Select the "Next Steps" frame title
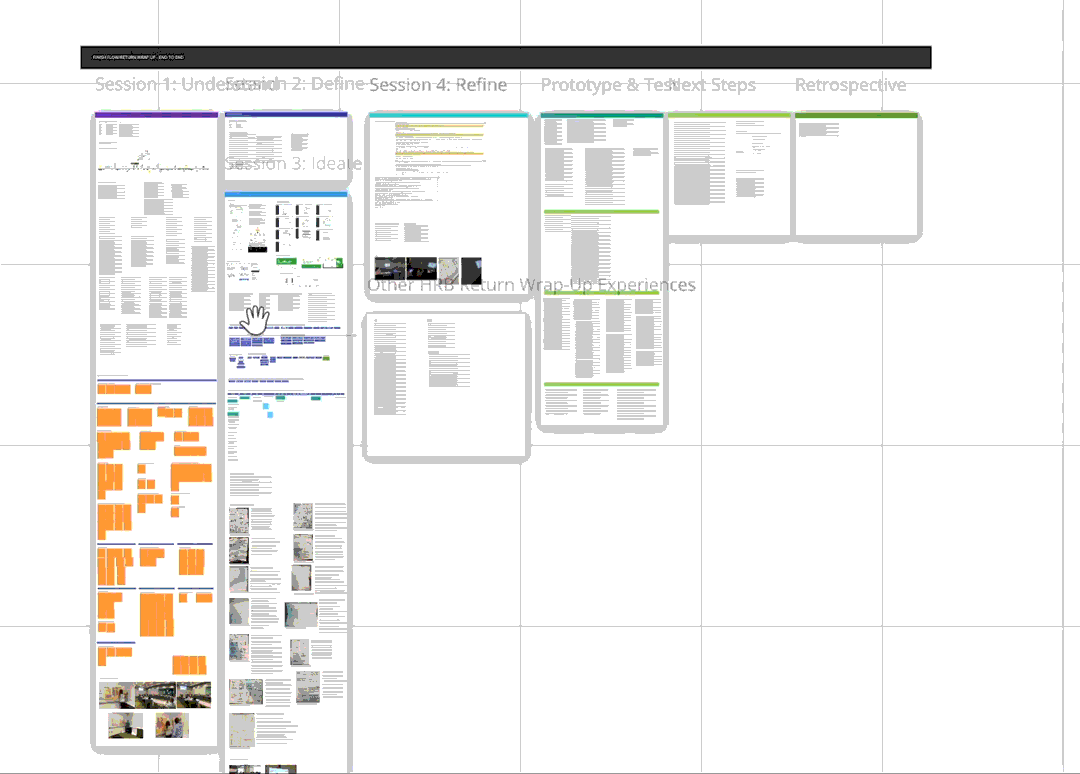The width and height of the screenshot is (1080, 774). coord(712,85)
